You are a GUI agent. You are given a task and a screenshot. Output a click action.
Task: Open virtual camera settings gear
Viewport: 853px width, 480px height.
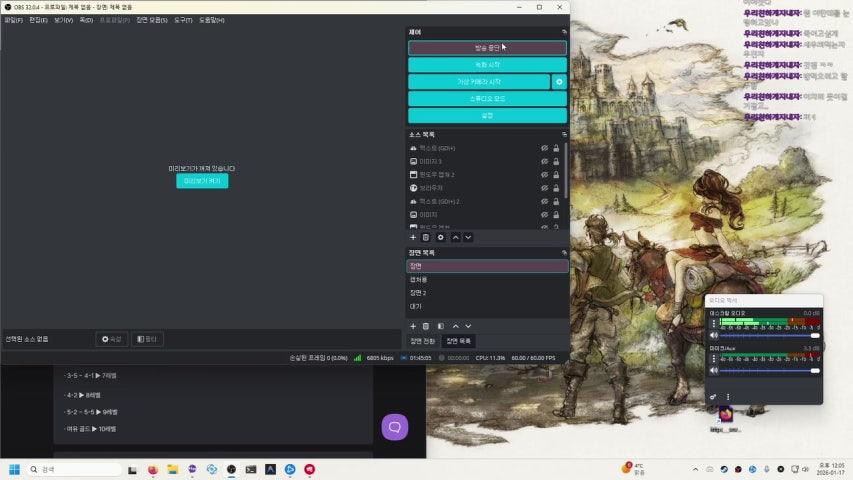coord(559,82)
